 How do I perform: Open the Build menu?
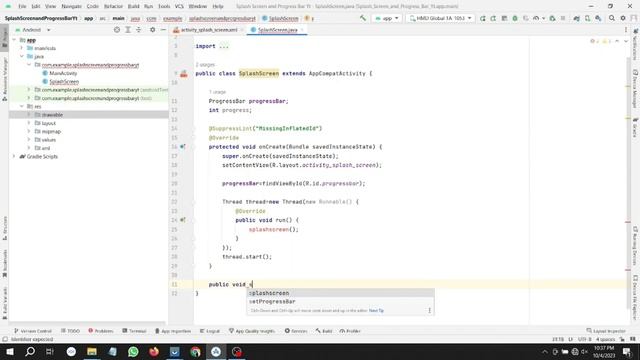click(133, 7)
